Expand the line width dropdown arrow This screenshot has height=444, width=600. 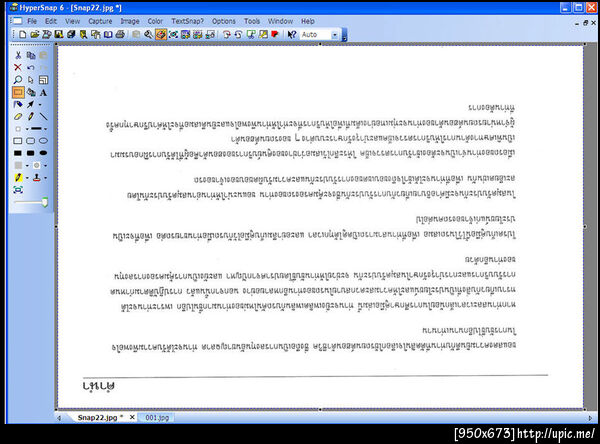point(45,129)
